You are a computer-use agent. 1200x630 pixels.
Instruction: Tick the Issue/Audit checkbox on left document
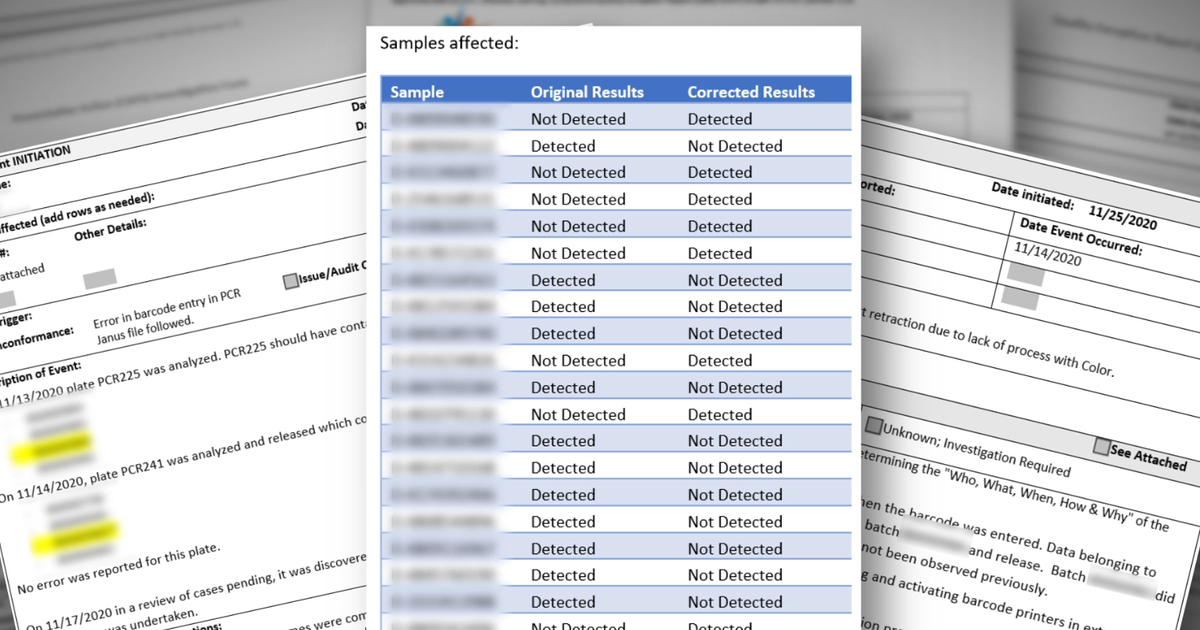tap(291, 281)
